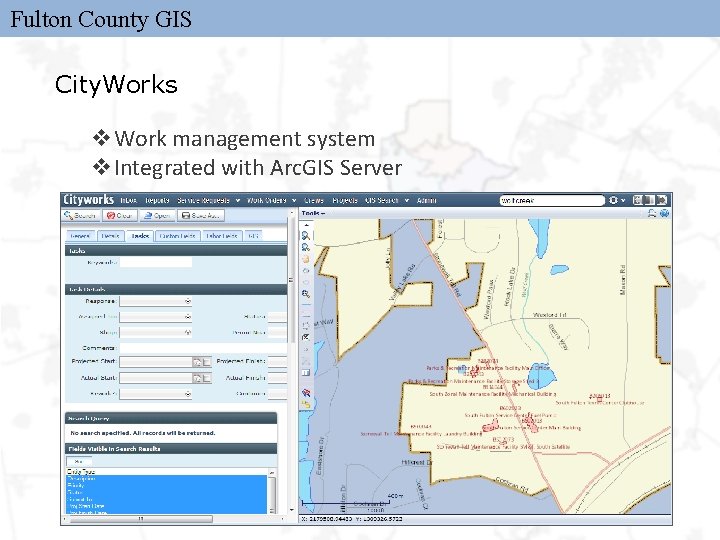This screenshot has width=720, height=540.
Task: Open the settings gear icon
Action: tap(613, 200)
